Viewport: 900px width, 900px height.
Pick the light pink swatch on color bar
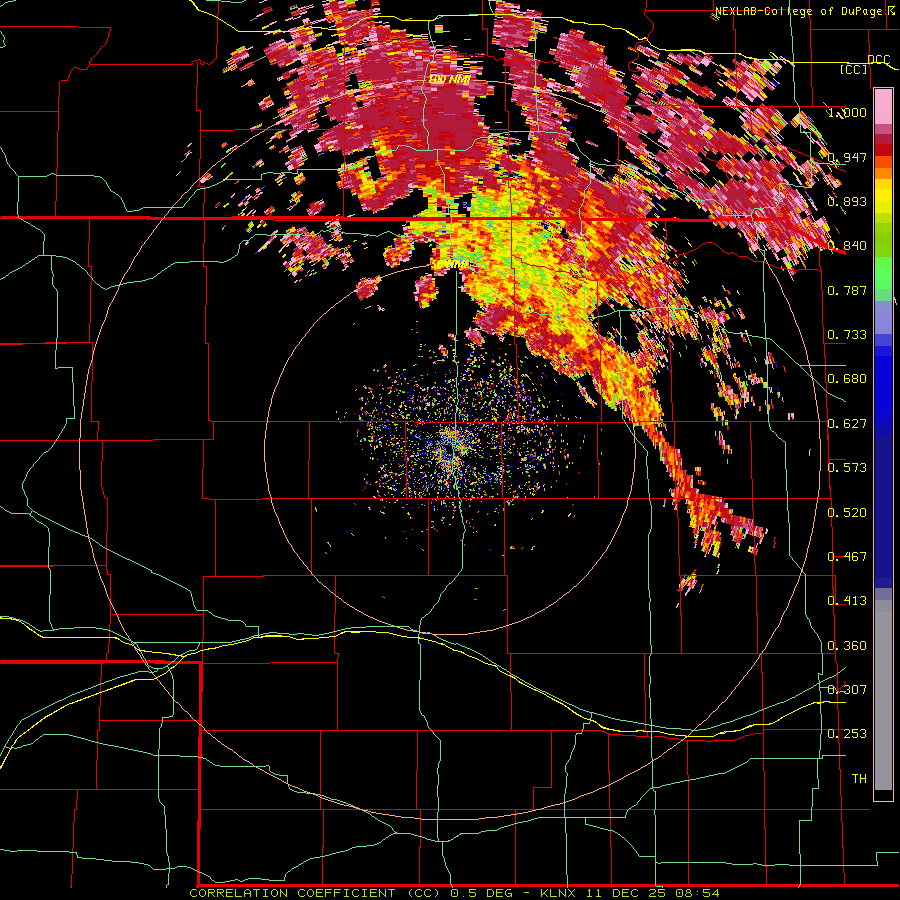(x=883, y=107)
